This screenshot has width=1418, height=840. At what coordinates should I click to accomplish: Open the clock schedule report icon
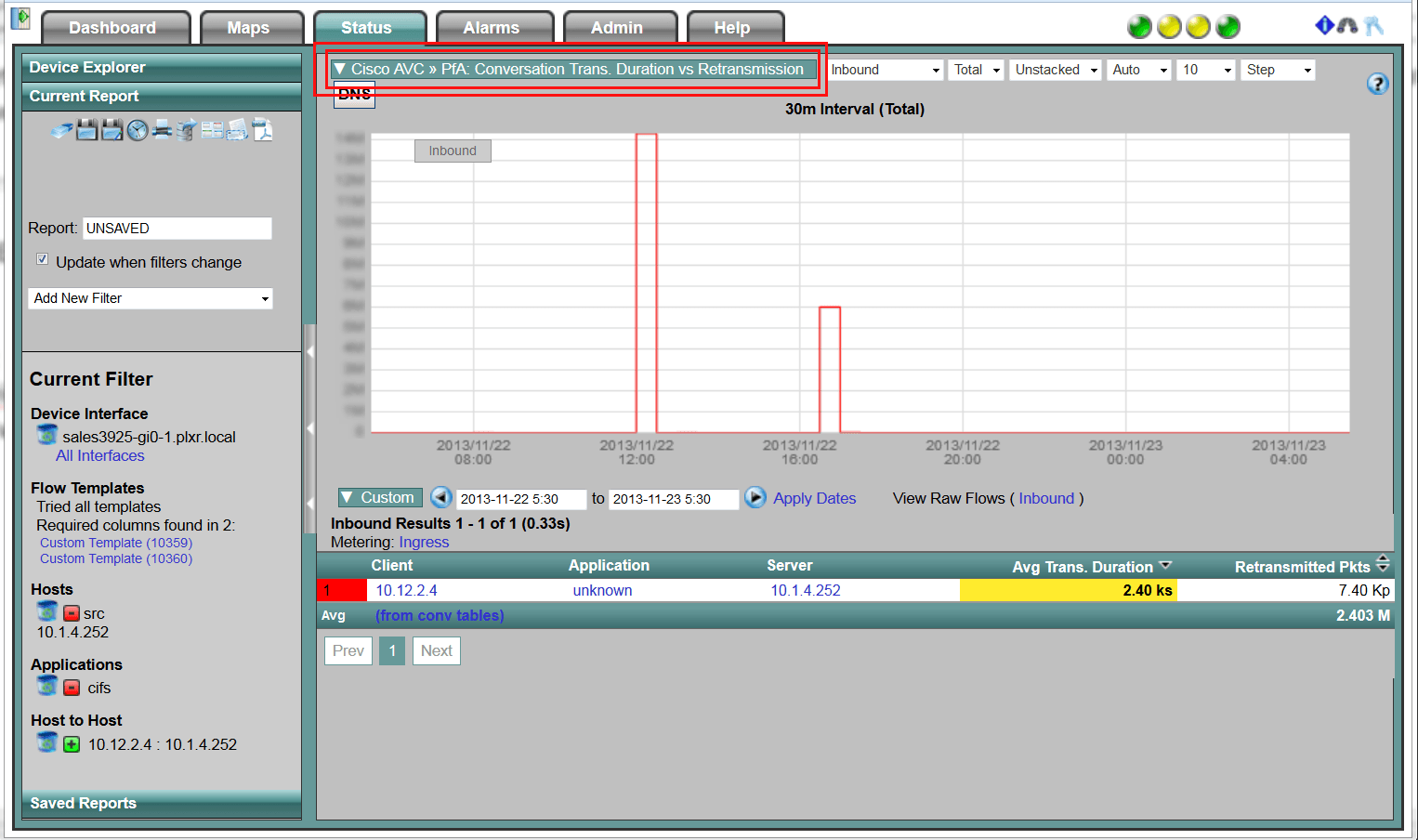138,130
